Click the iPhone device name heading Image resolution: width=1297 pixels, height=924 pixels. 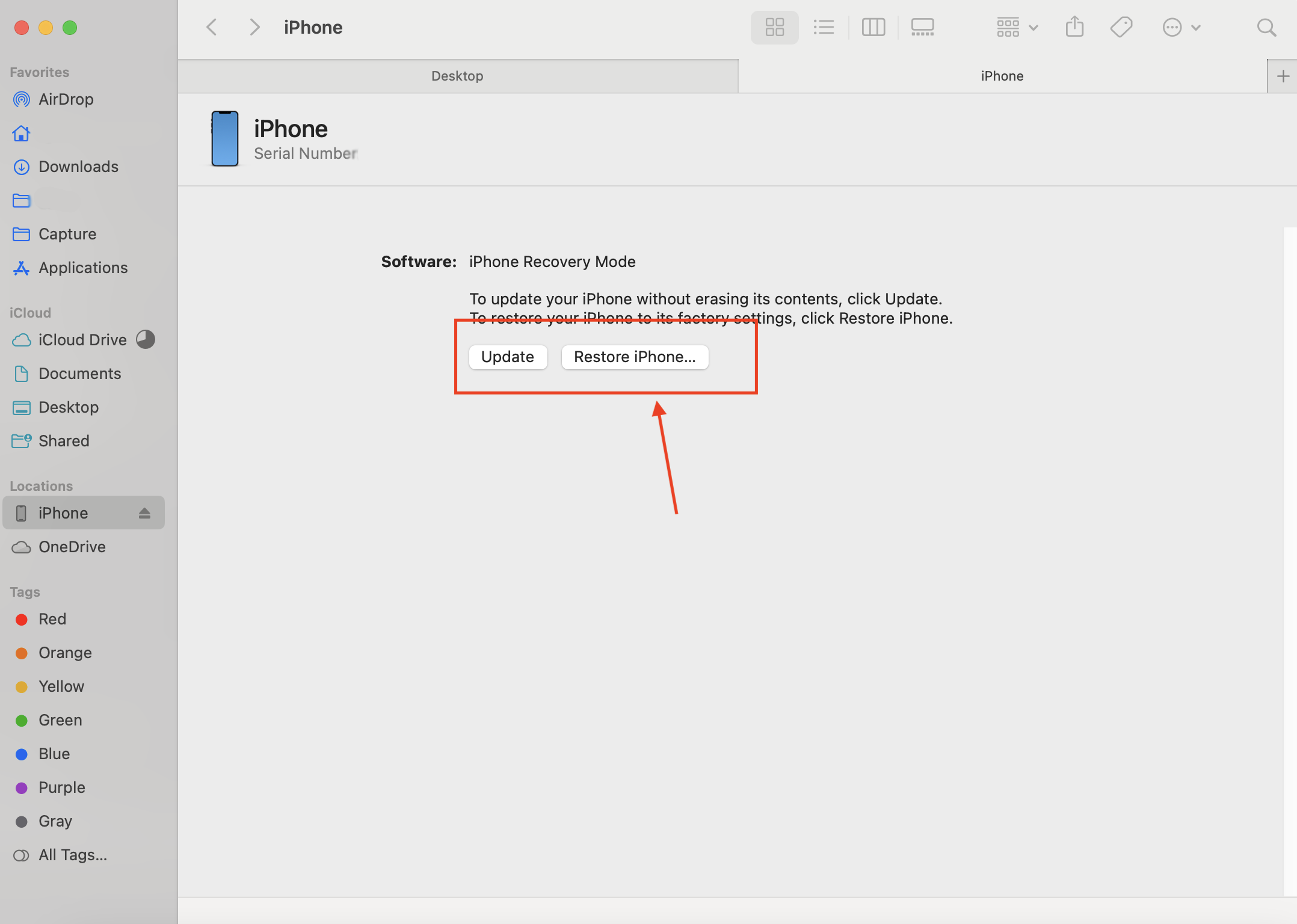coord(291,129)
